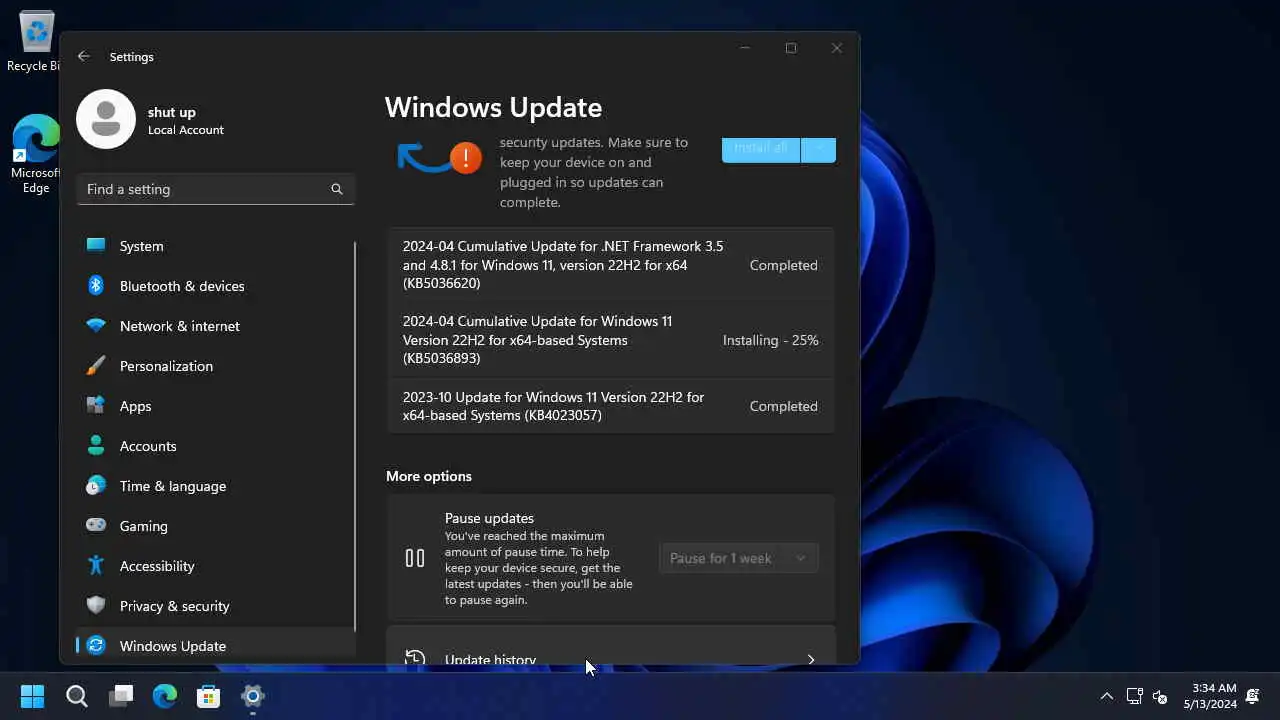Go back using the Settings back arrow
Screen dimensions: 1280x720
84,57
